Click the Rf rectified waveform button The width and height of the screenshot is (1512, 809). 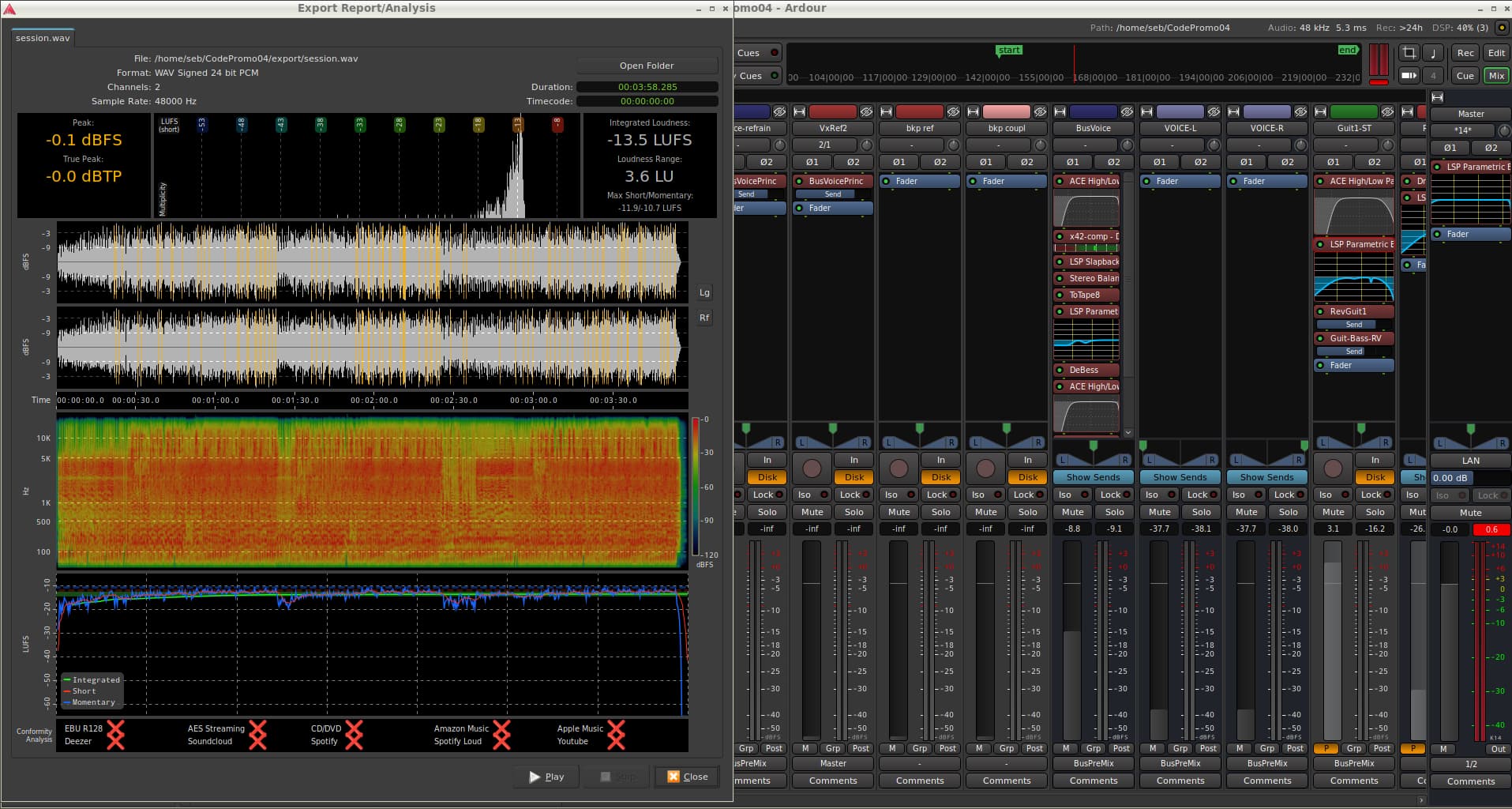click(x=704, y=318)
